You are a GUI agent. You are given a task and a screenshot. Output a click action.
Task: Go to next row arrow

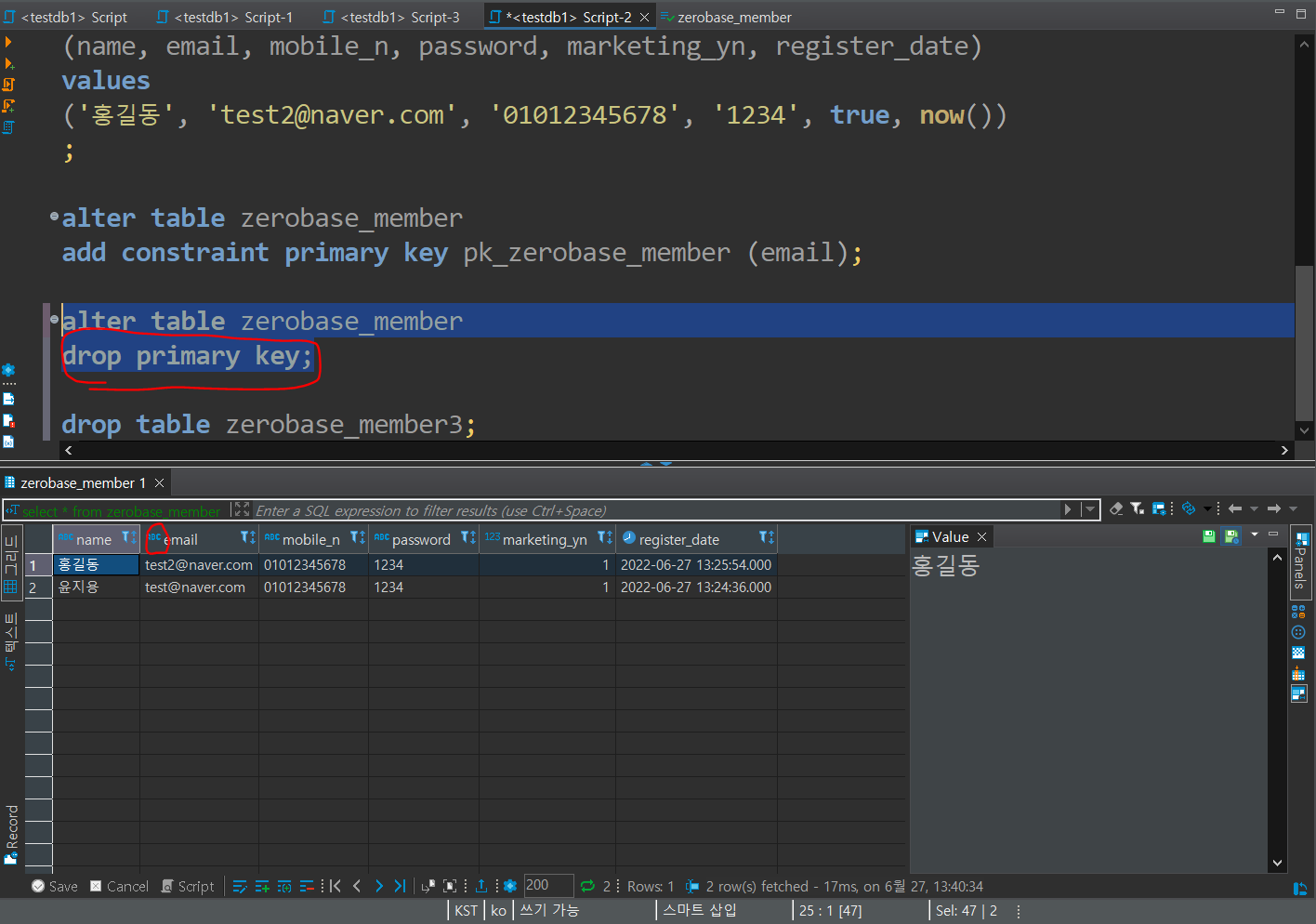[378, 886]
